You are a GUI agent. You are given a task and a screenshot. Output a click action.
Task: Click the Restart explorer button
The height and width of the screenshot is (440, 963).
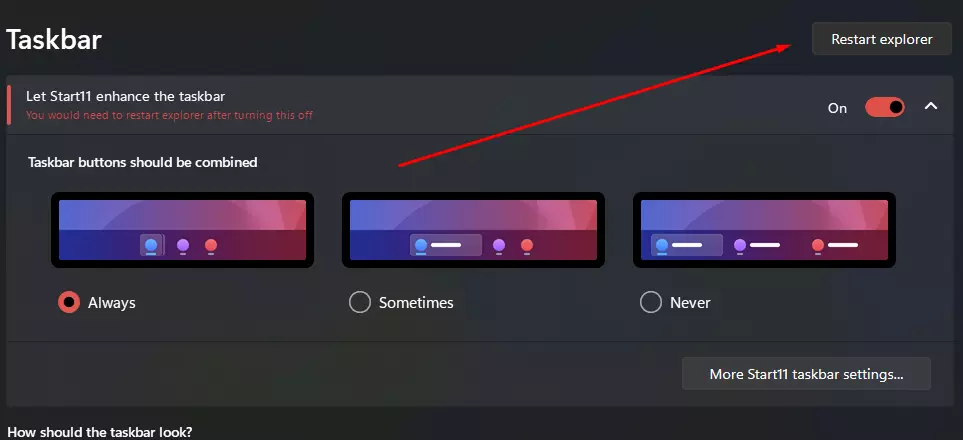(881, 39)
